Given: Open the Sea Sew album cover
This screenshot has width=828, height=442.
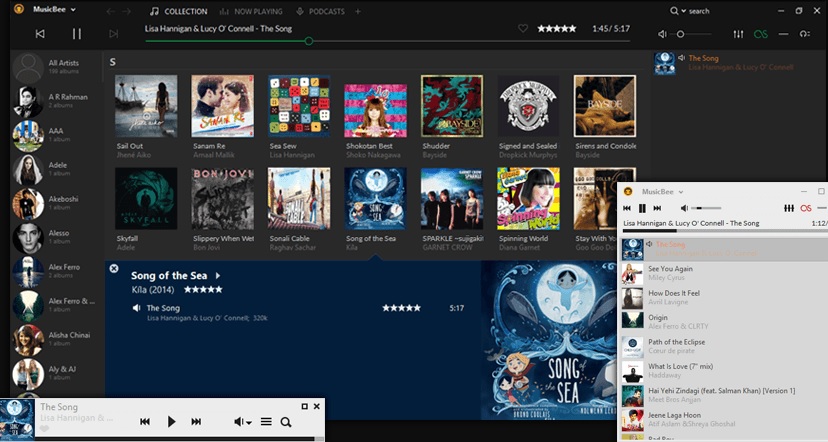Looking at the screenshot, I should (x=299, y=106).
